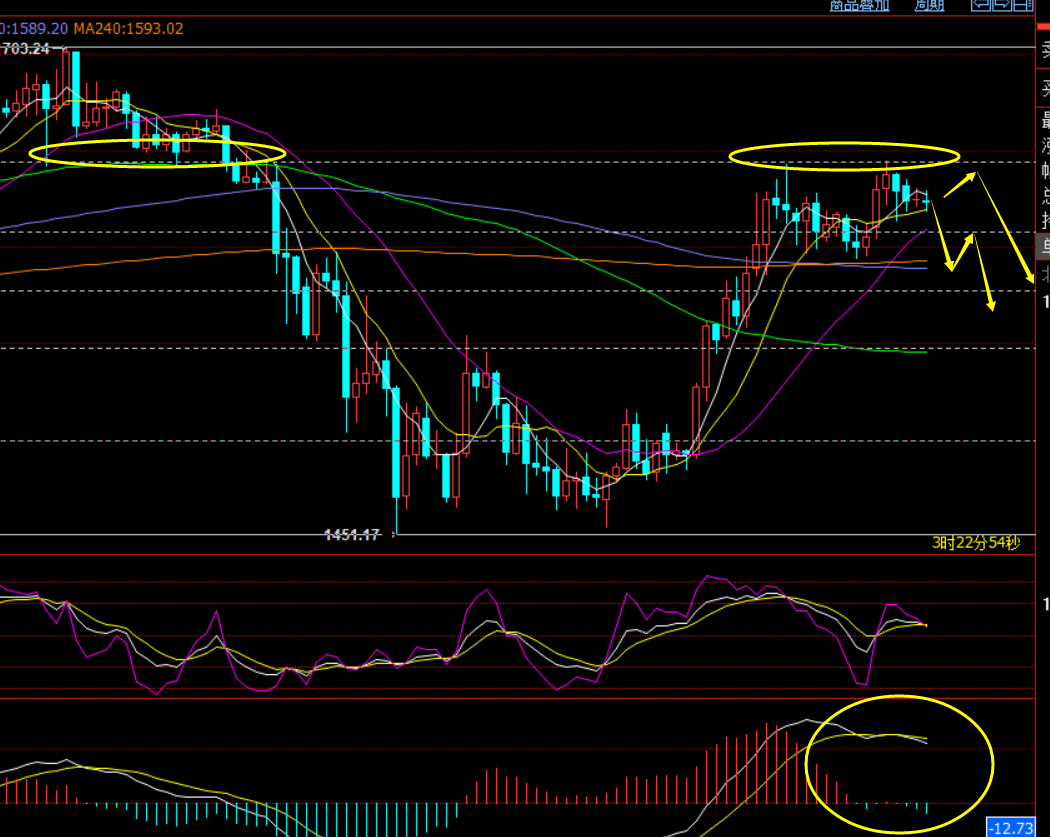The width and height of the screenshot is (1050, 837).
Task: Open the 周期 period selector
Action: coord(929,5)
